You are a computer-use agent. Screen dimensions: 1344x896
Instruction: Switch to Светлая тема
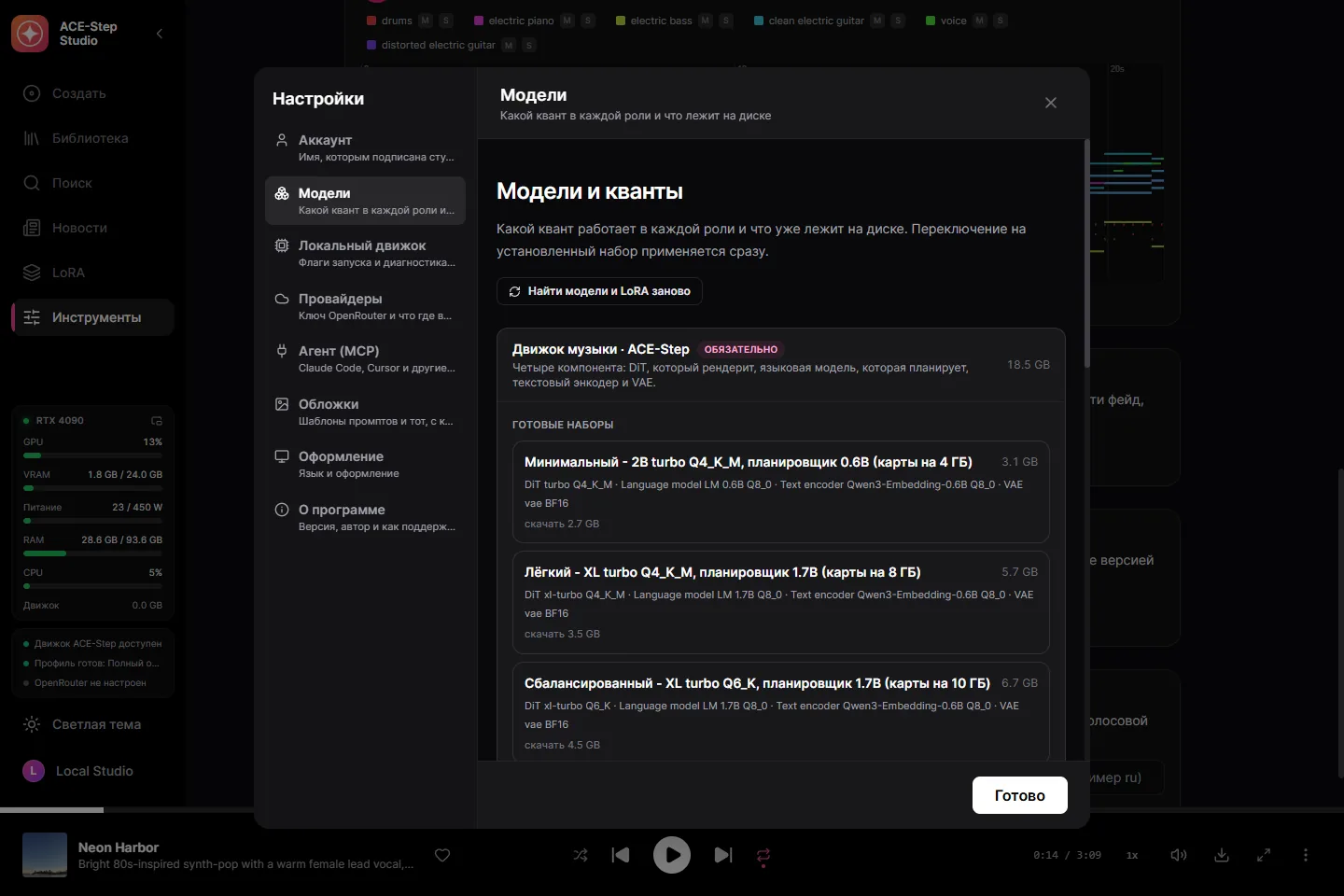[x=92, y=724]
